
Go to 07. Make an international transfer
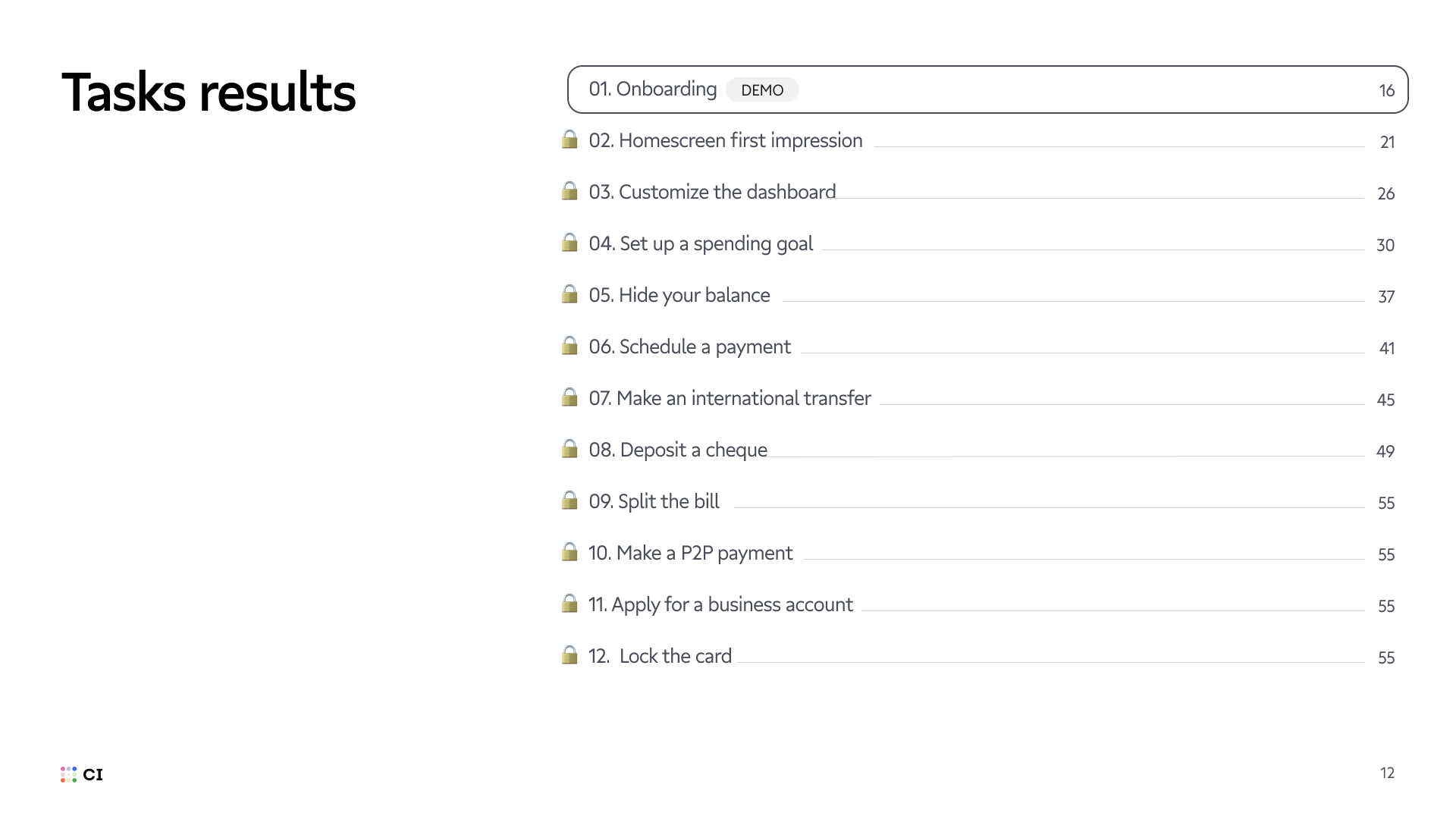pyautogui.click(x=730, y=398)
